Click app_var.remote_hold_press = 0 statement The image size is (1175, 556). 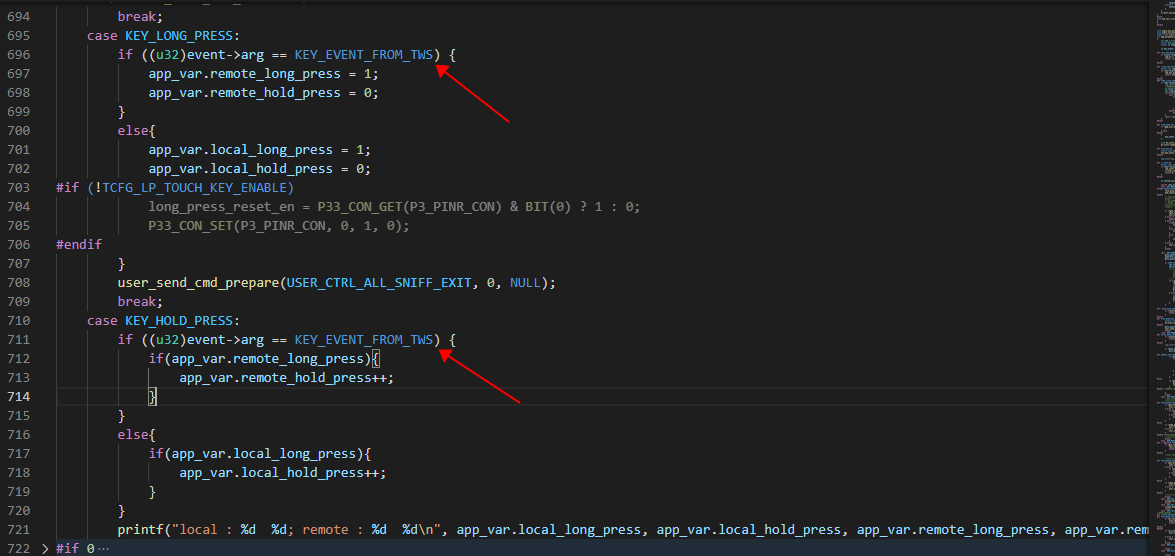(x=264, y=93)
